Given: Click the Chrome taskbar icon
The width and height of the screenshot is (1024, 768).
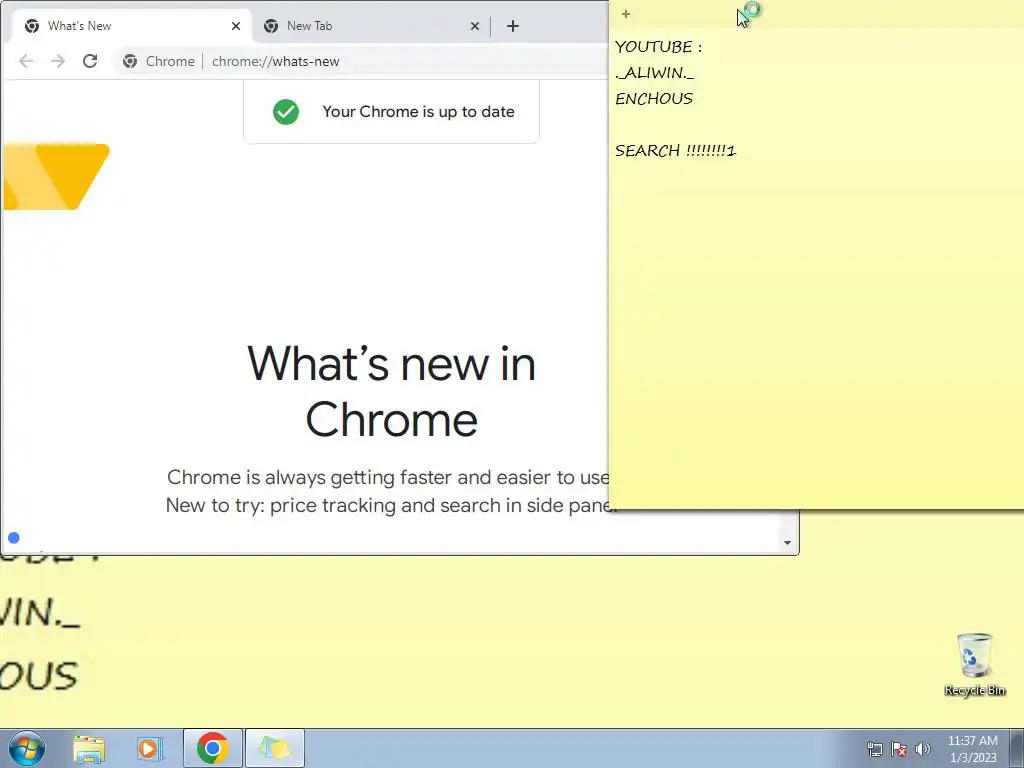Looking at the screenshot, I should [x=212, y=748].
